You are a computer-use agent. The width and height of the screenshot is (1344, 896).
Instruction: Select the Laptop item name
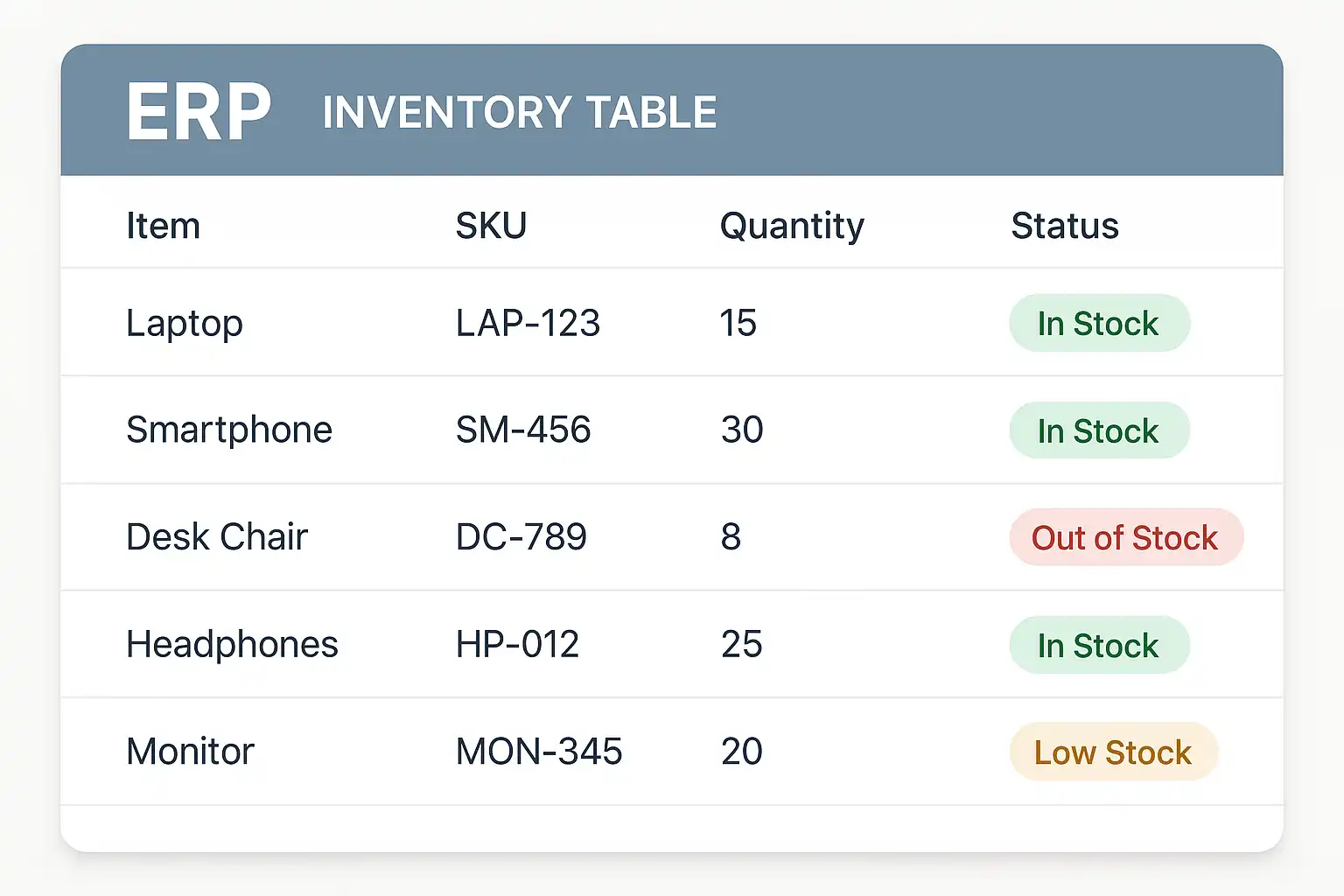click(184, 323)
